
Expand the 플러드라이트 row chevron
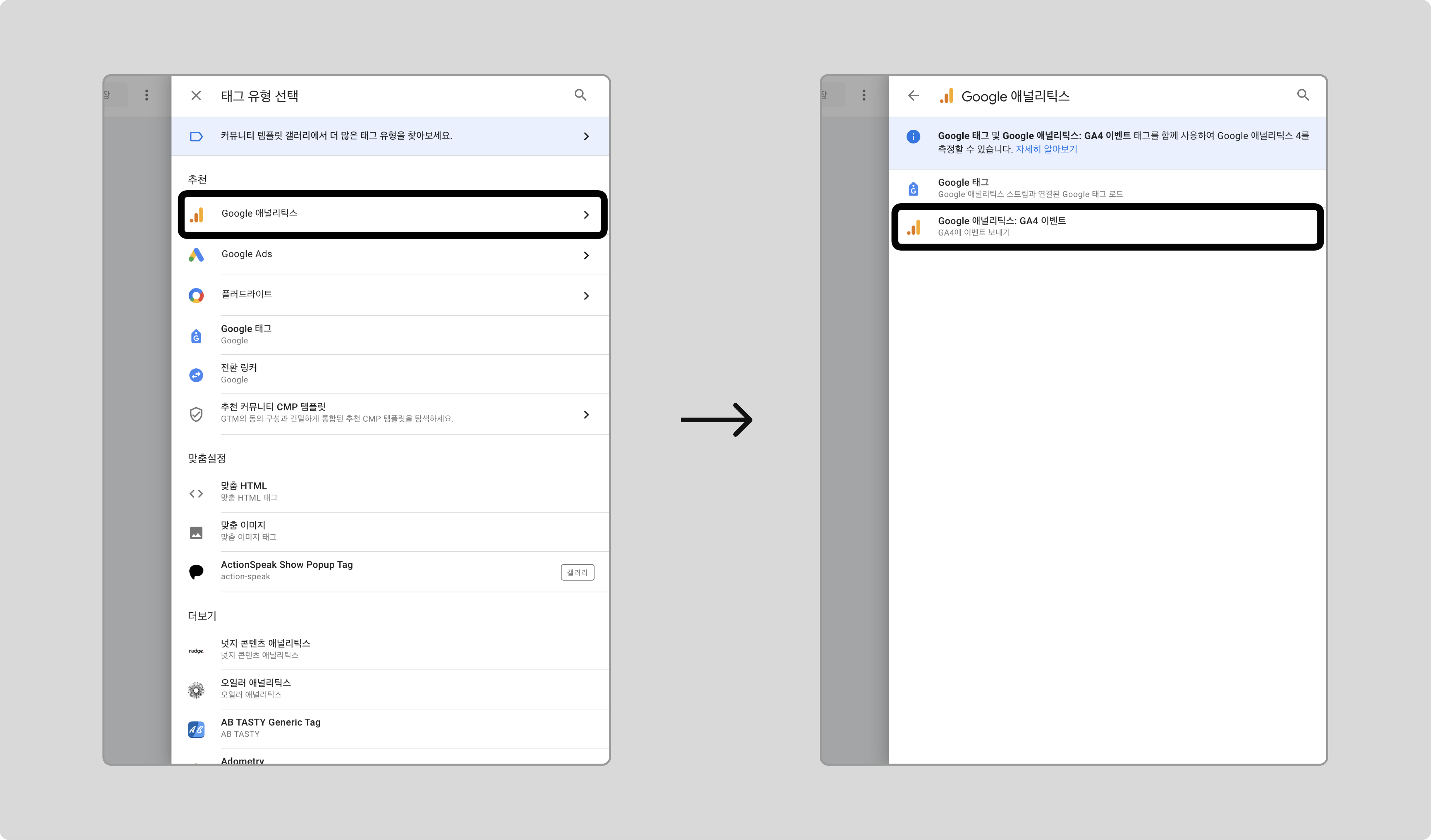pos(586,296)
